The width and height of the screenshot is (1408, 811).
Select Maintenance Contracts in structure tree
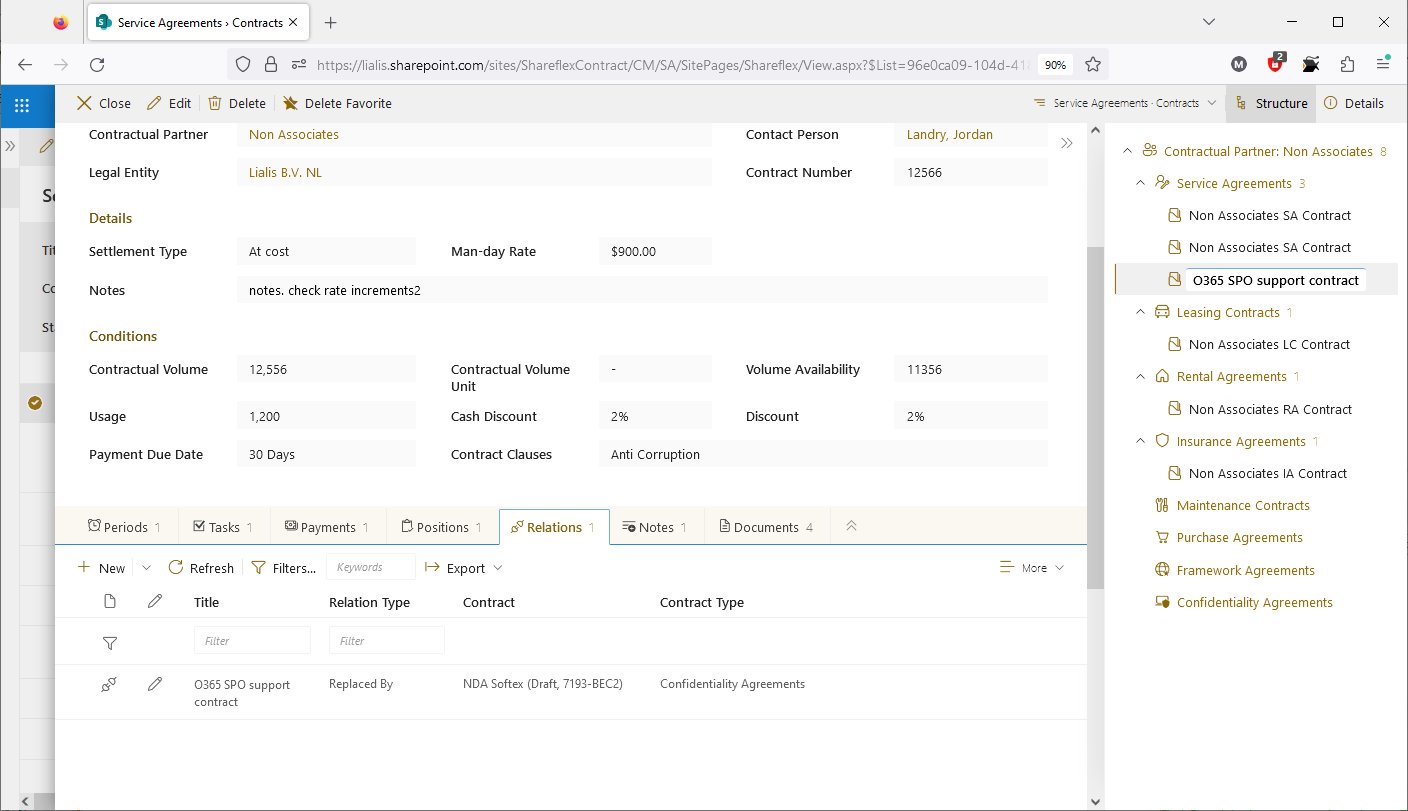click(x=1243, y=505)
